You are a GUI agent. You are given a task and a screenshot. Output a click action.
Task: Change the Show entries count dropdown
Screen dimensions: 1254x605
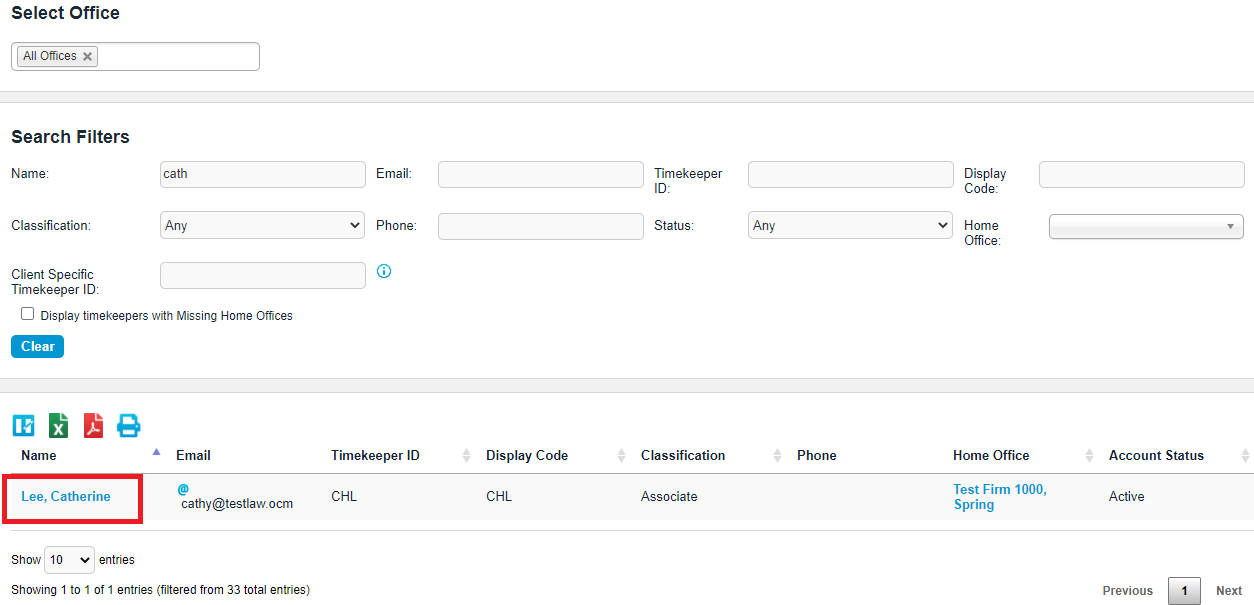click(69, 560)
